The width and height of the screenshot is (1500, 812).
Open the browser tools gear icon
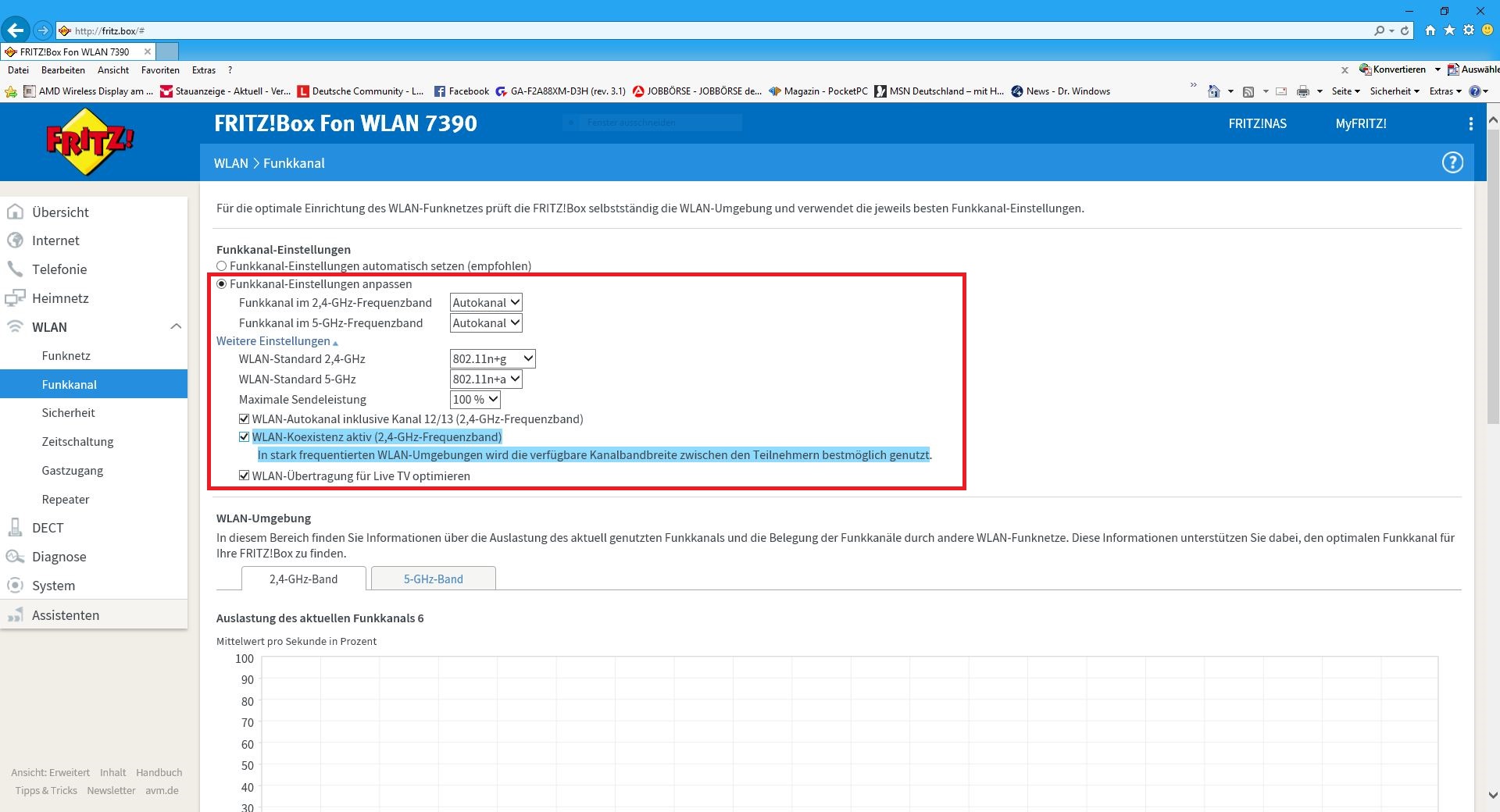[1469, 30]
